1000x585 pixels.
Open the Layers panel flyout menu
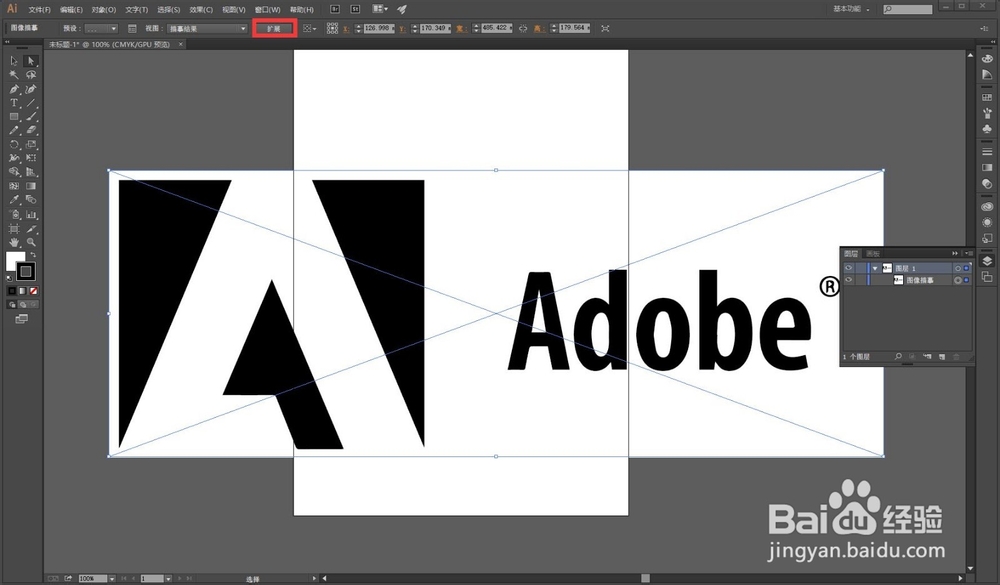(x=969, y=253)
